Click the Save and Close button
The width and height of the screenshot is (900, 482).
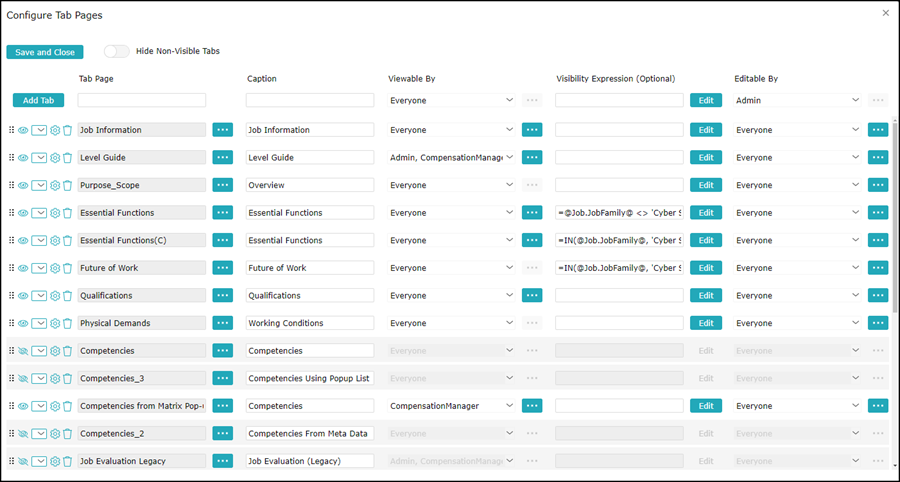pos(45,52)
